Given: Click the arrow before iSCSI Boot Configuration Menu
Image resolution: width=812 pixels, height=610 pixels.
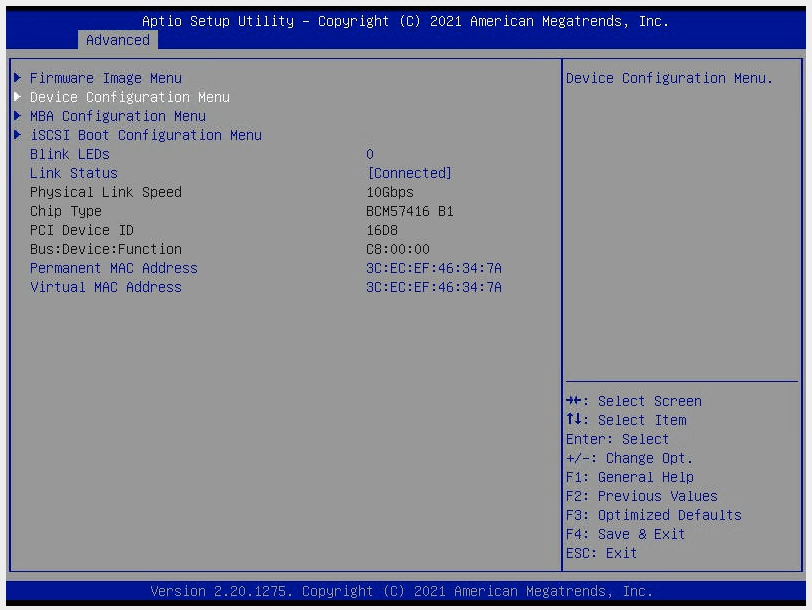Looking at the screenshot, I should click(17, 135).
